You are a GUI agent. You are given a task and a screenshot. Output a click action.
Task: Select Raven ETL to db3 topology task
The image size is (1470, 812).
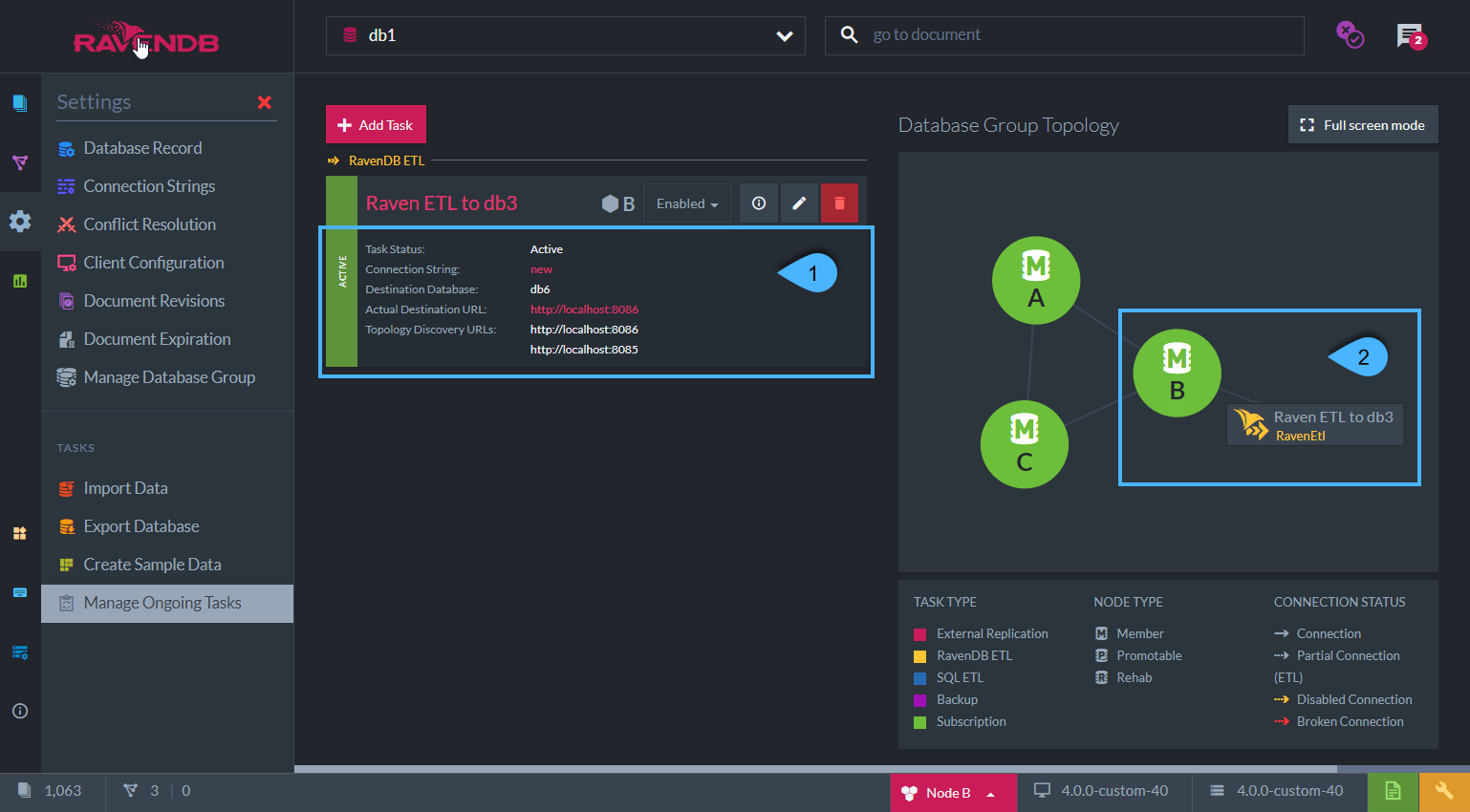[x=1315, y=425]
